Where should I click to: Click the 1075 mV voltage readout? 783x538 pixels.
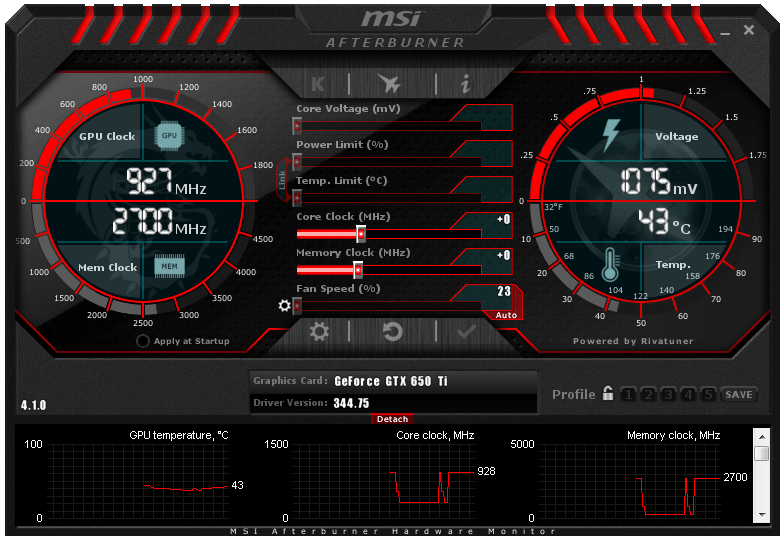(659, 181)
